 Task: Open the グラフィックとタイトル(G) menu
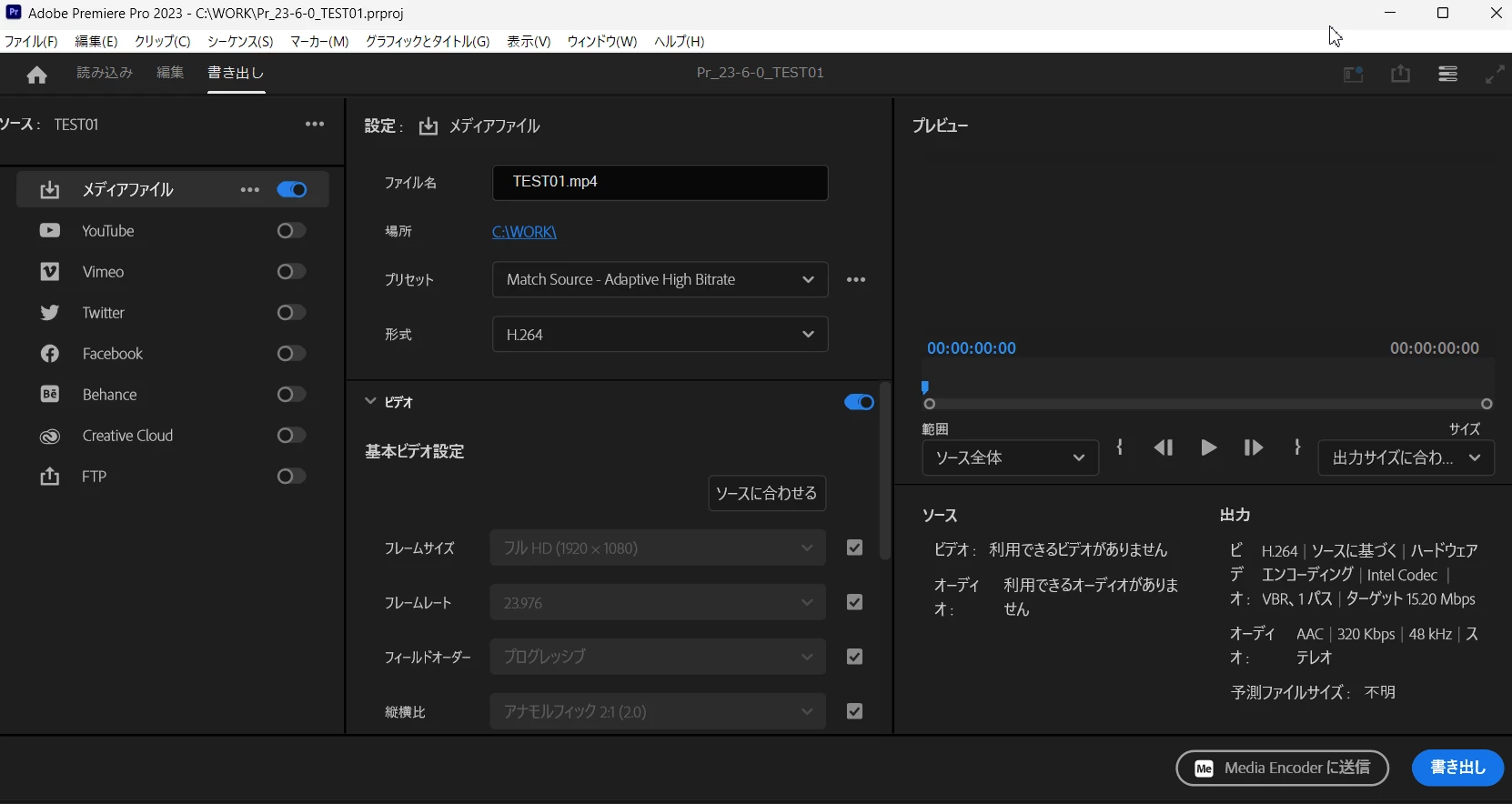click(x=428, y=42)
